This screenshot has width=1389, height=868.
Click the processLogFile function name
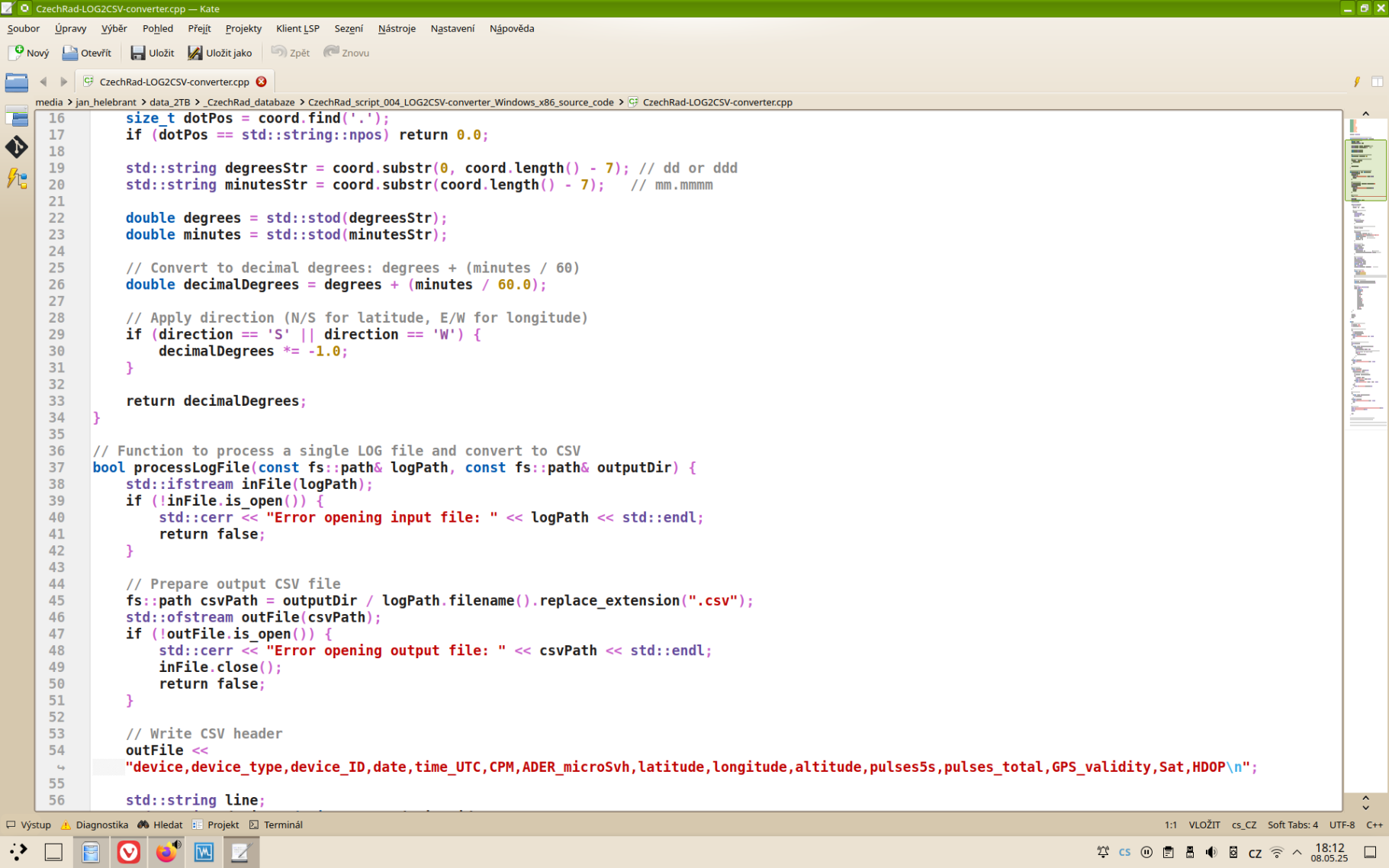pyautogui.click(x=191, y=468)
